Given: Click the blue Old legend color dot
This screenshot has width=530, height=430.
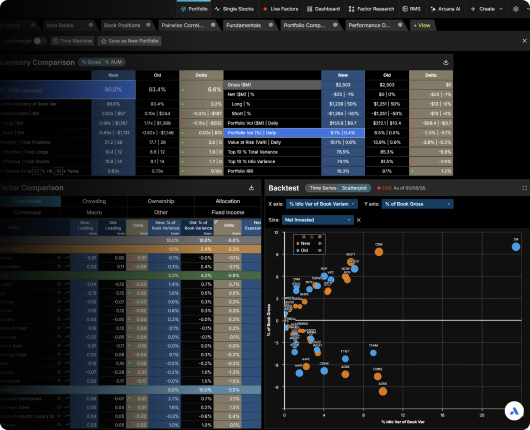Looking at the screenshot, I should [x=298, y=250].
